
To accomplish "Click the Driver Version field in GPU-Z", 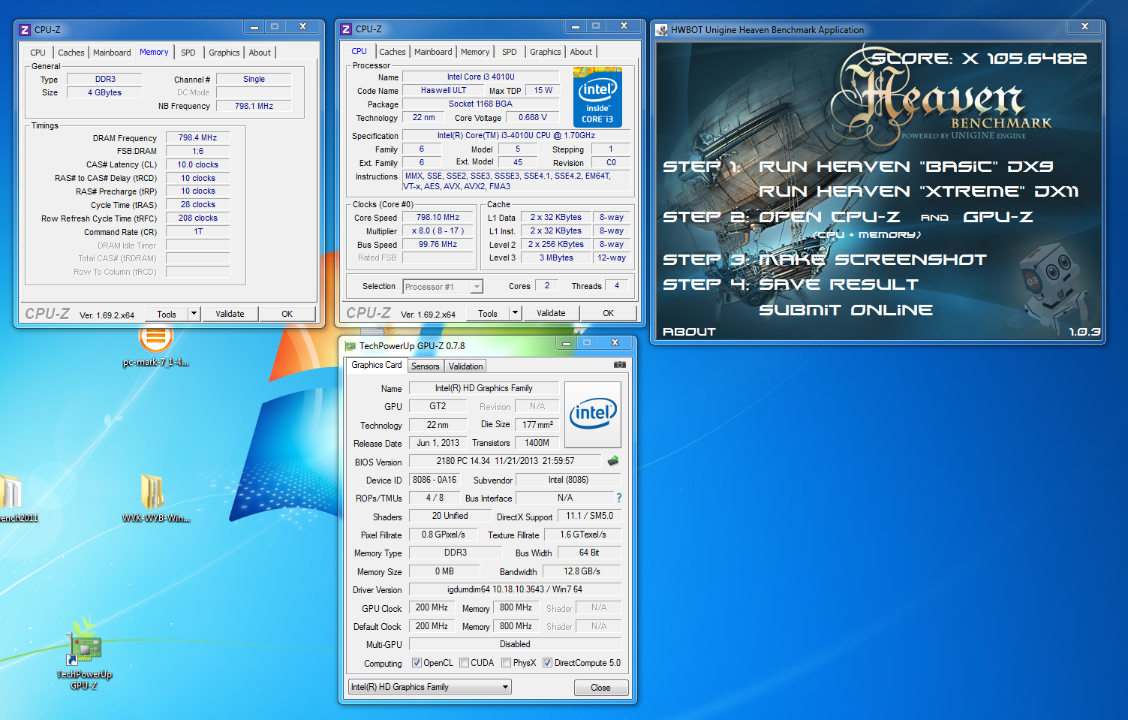I will [x=515, y=590].
